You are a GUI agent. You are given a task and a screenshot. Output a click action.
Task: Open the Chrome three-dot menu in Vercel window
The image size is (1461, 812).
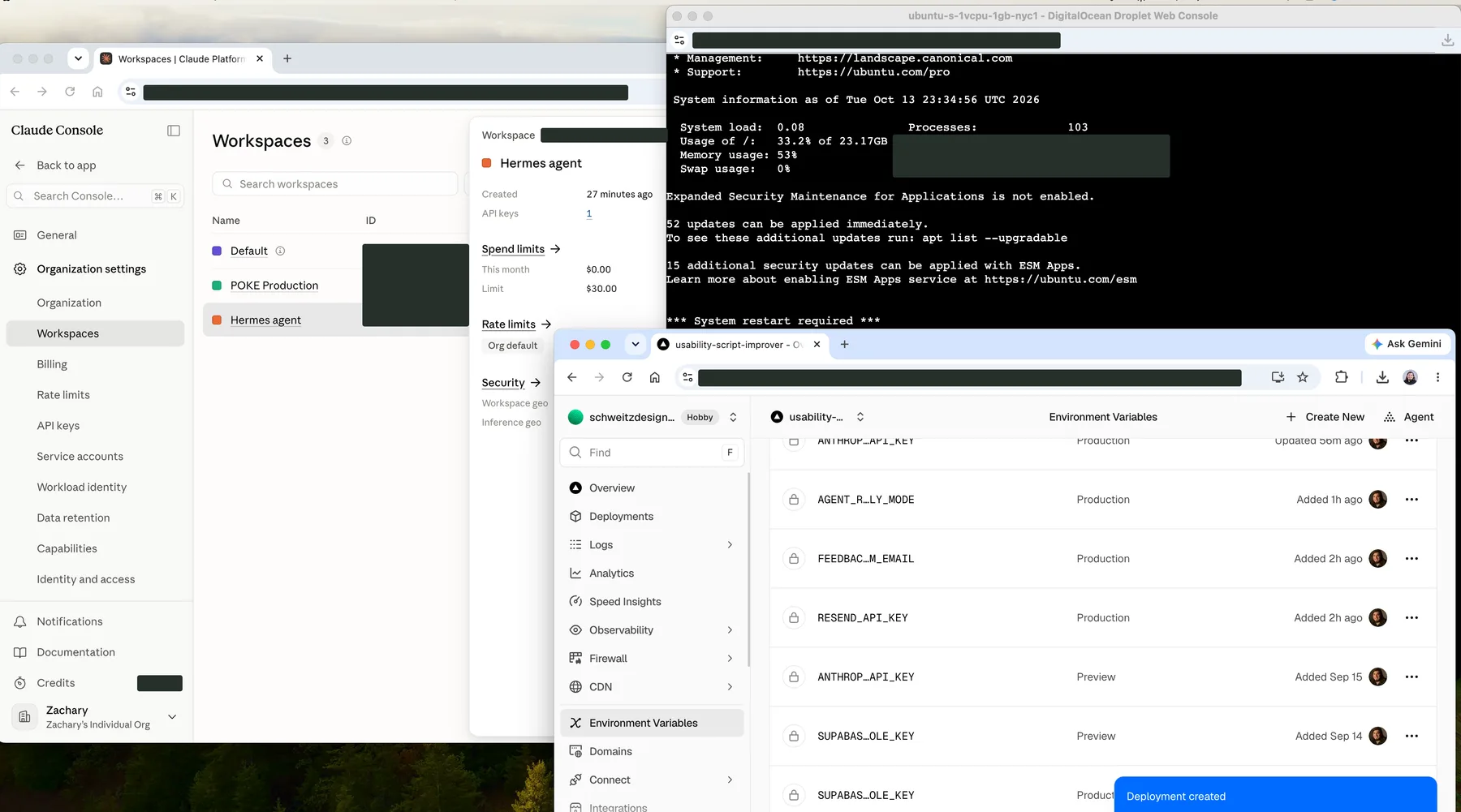(x=1437, y=377)
